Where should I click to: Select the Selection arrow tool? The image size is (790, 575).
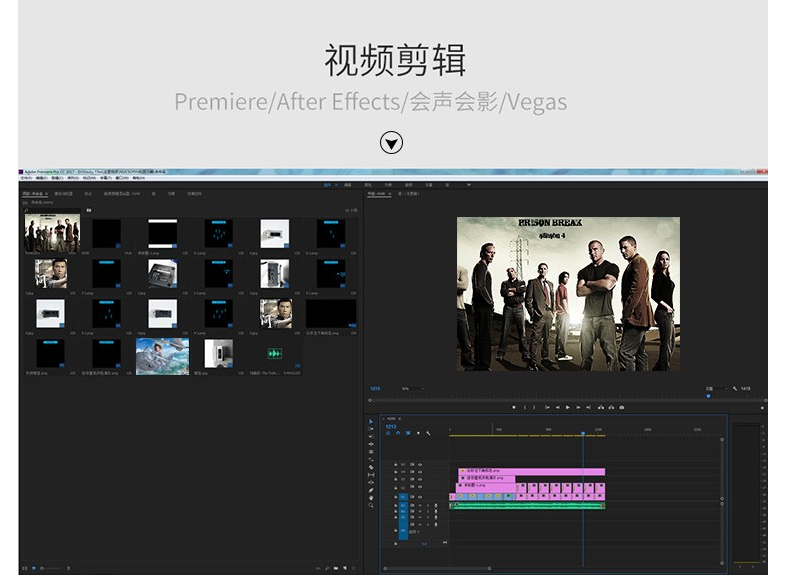371,421
